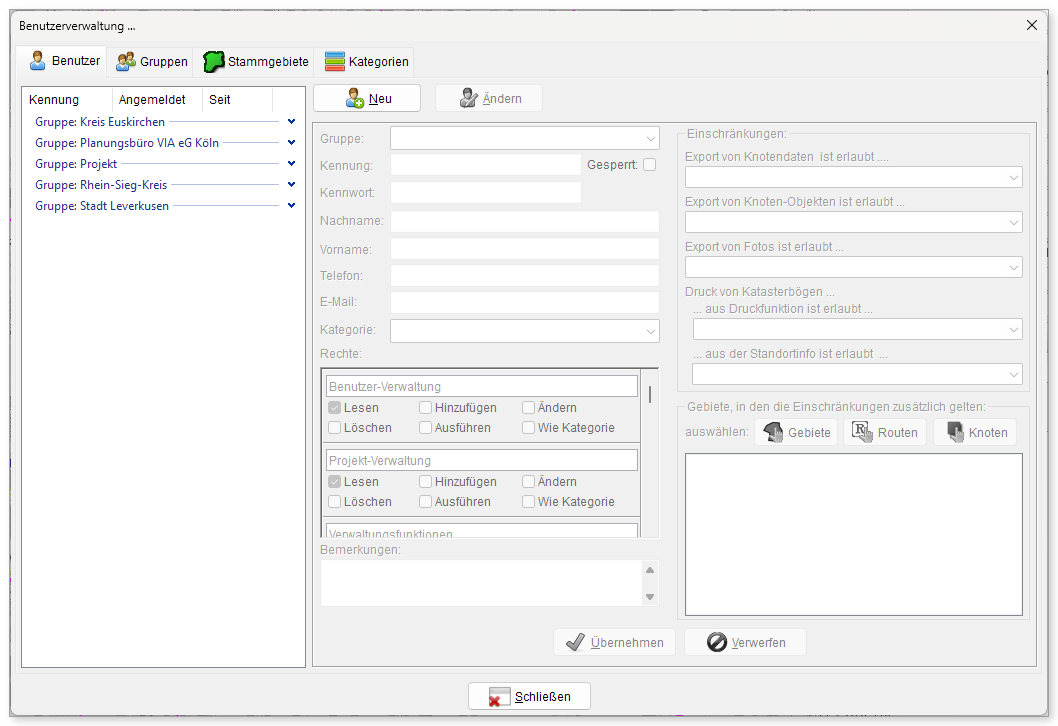
Task: Open Export von Fotos dropdown
Action: click(x=854, y=267)
